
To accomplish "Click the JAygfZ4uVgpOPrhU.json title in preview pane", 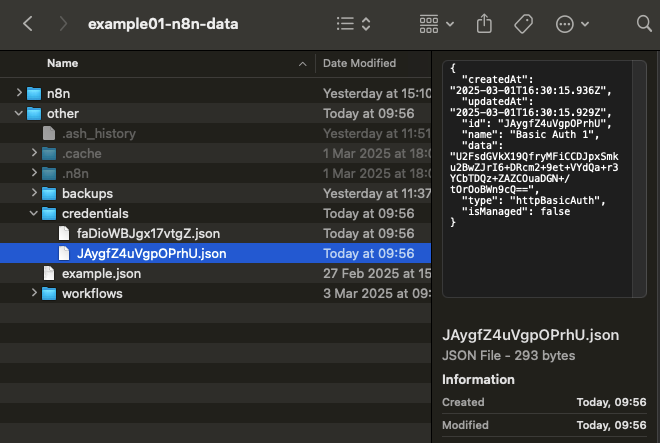I will pos(530,335).
